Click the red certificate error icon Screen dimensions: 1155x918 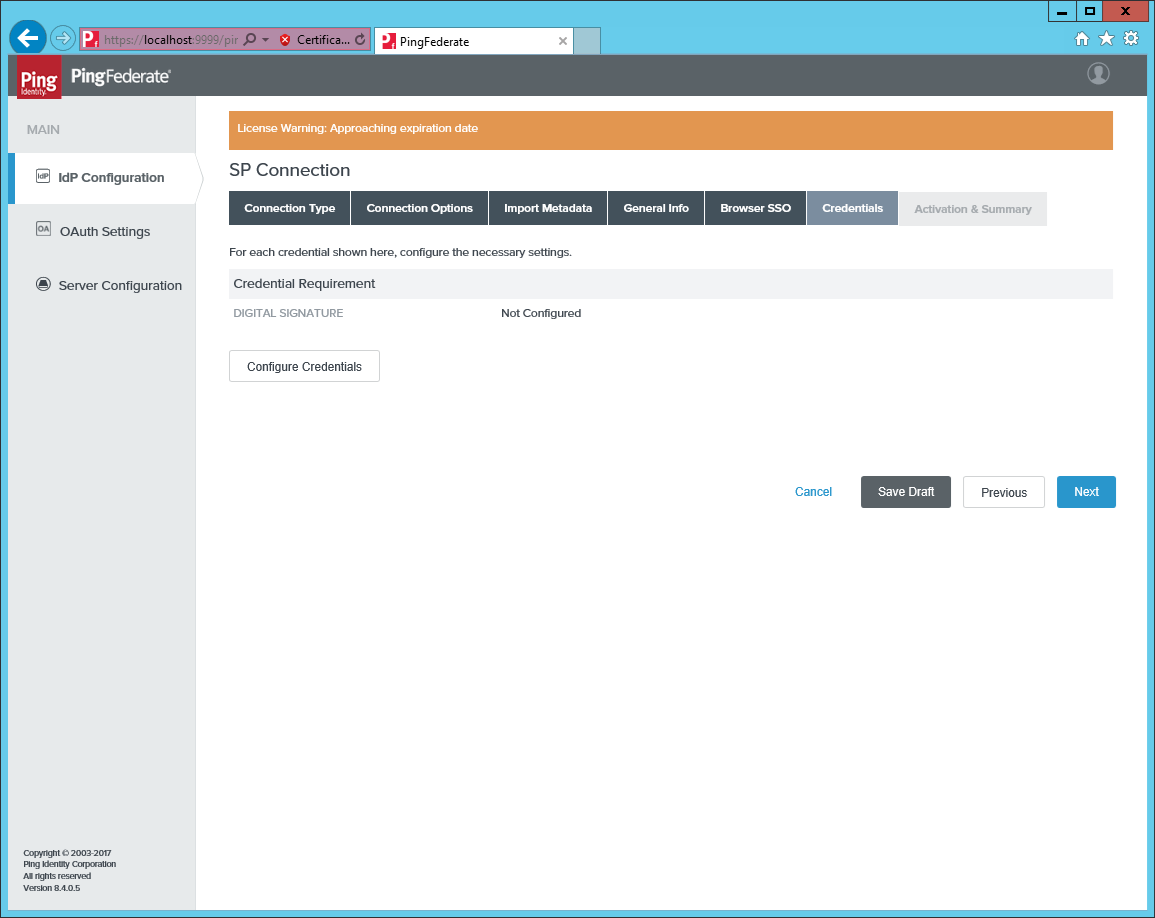pos(285,40)
